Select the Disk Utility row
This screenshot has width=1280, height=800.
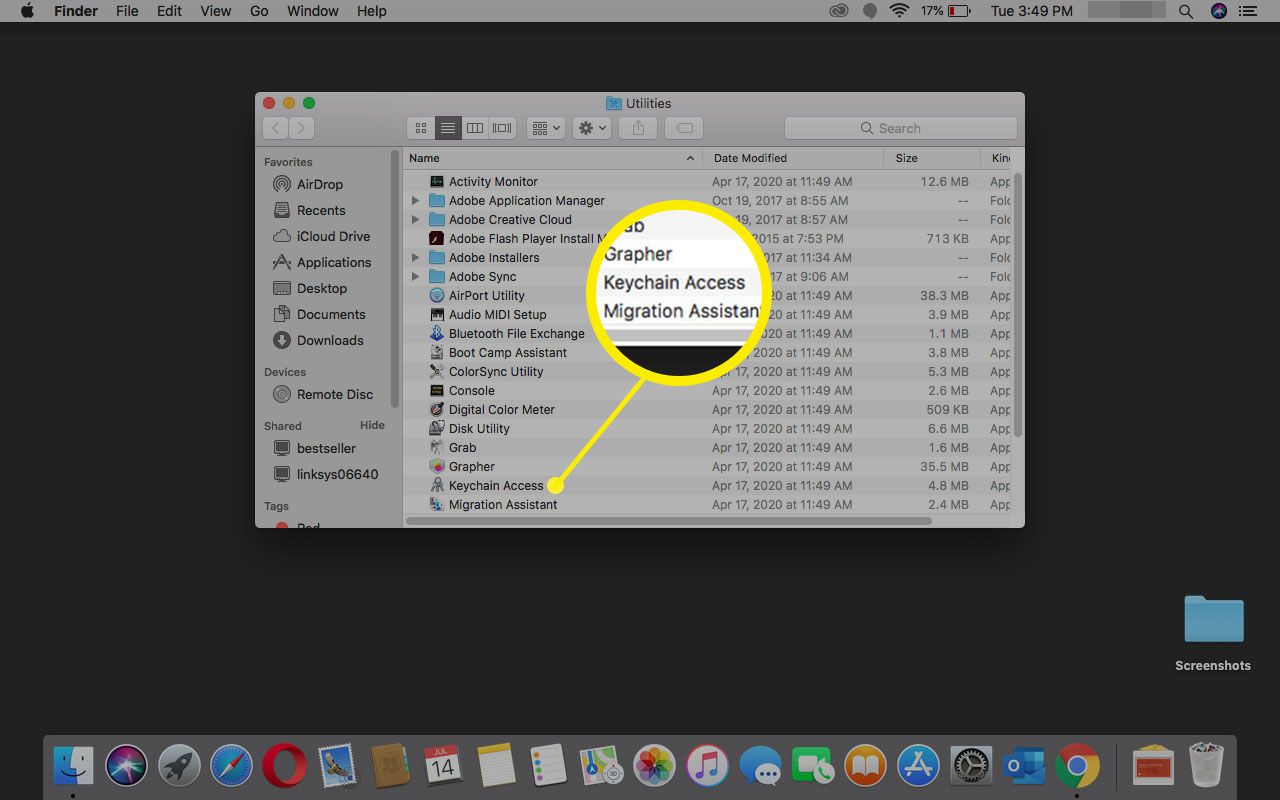[706, 428]
